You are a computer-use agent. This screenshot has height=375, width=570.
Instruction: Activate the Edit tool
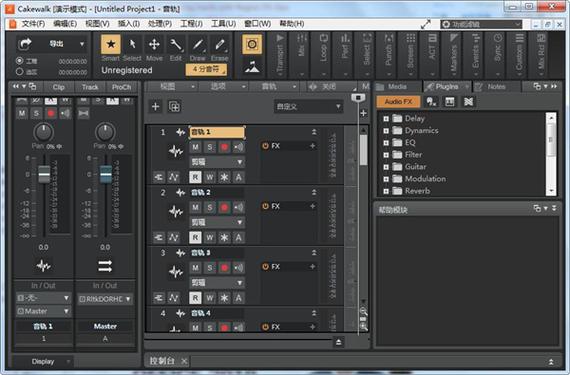tap(176, 44)
